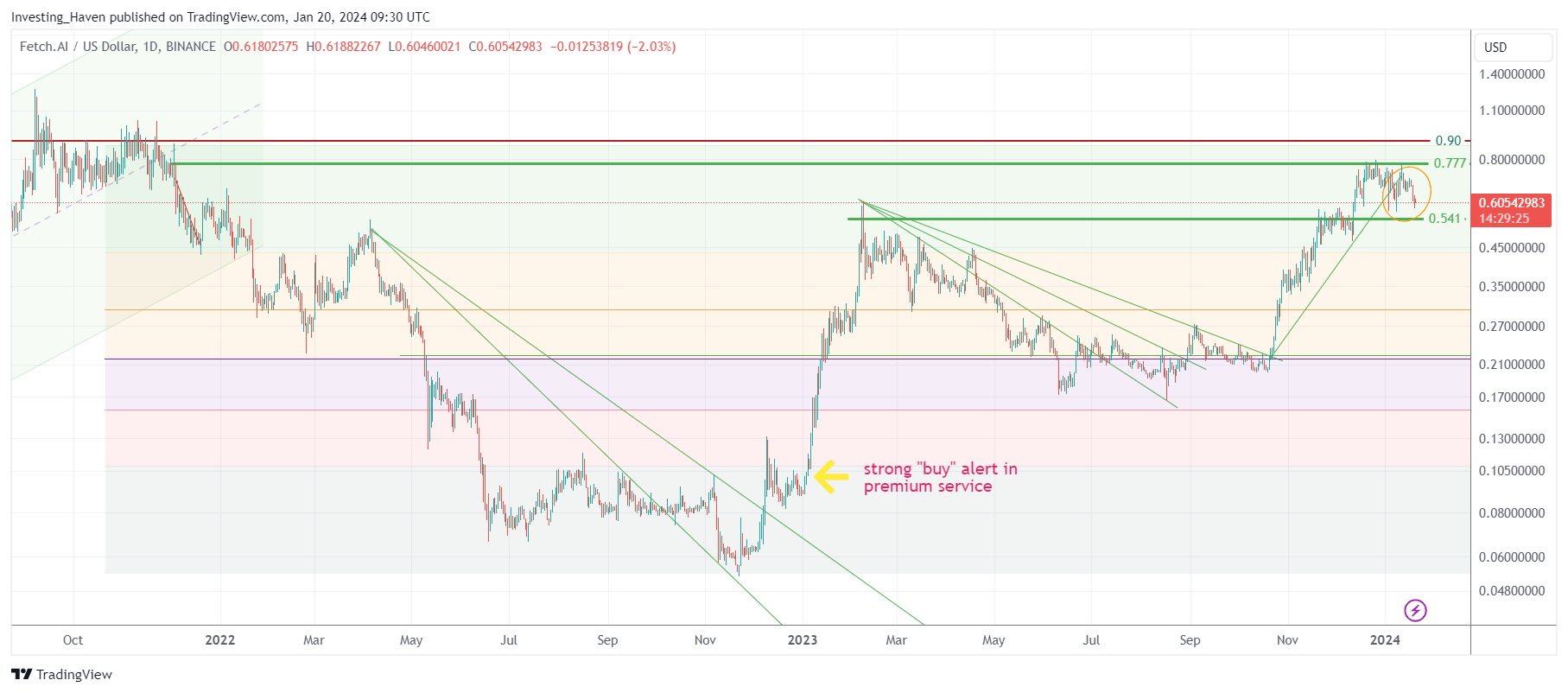Click the 0.541 green support label

[x=1444, y=219]
